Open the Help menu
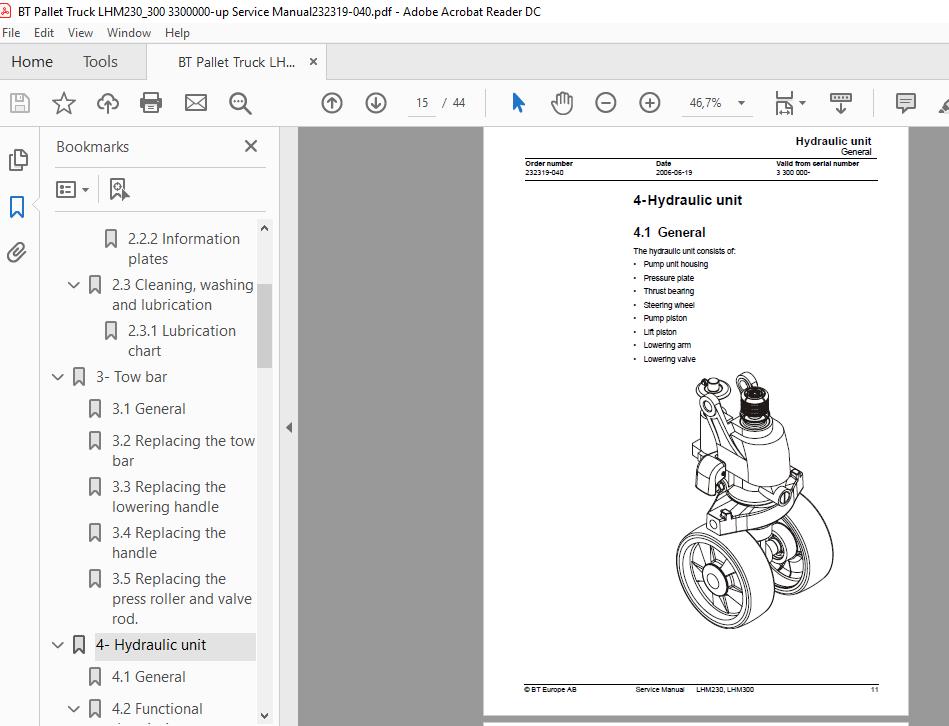 (177, 33)
